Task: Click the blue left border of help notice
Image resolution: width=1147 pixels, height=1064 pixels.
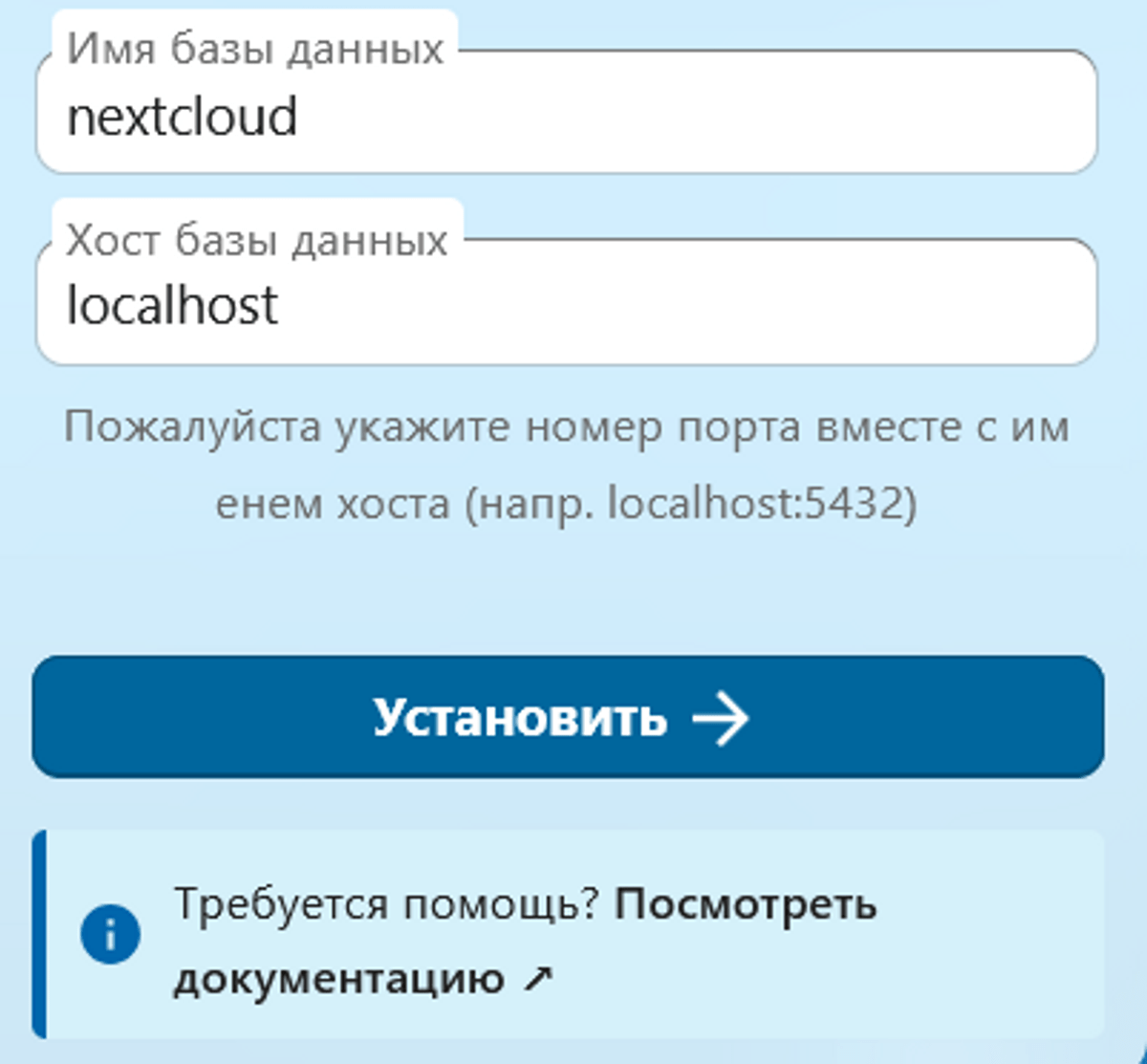Action: click(39, 934)
